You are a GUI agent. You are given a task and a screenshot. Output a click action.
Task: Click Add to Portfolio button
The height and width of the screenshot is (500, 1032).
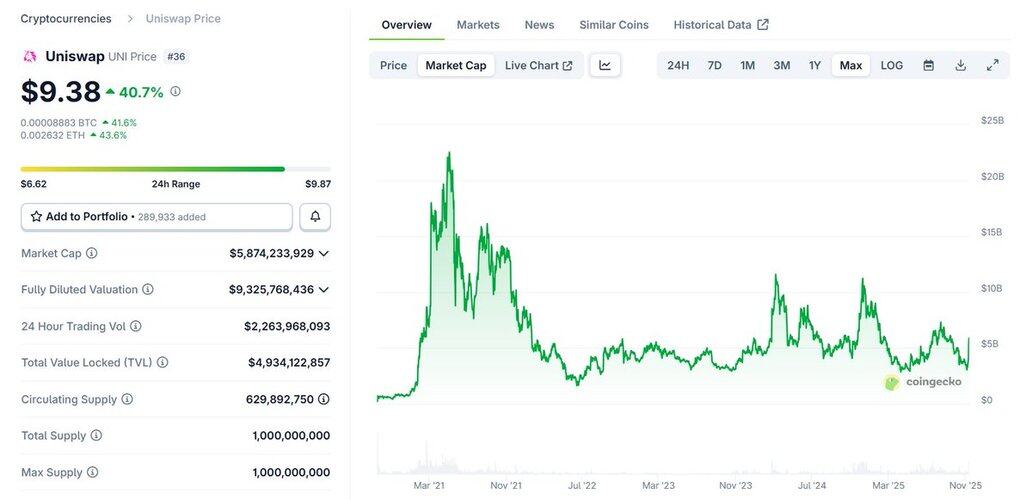click(157, 216)
